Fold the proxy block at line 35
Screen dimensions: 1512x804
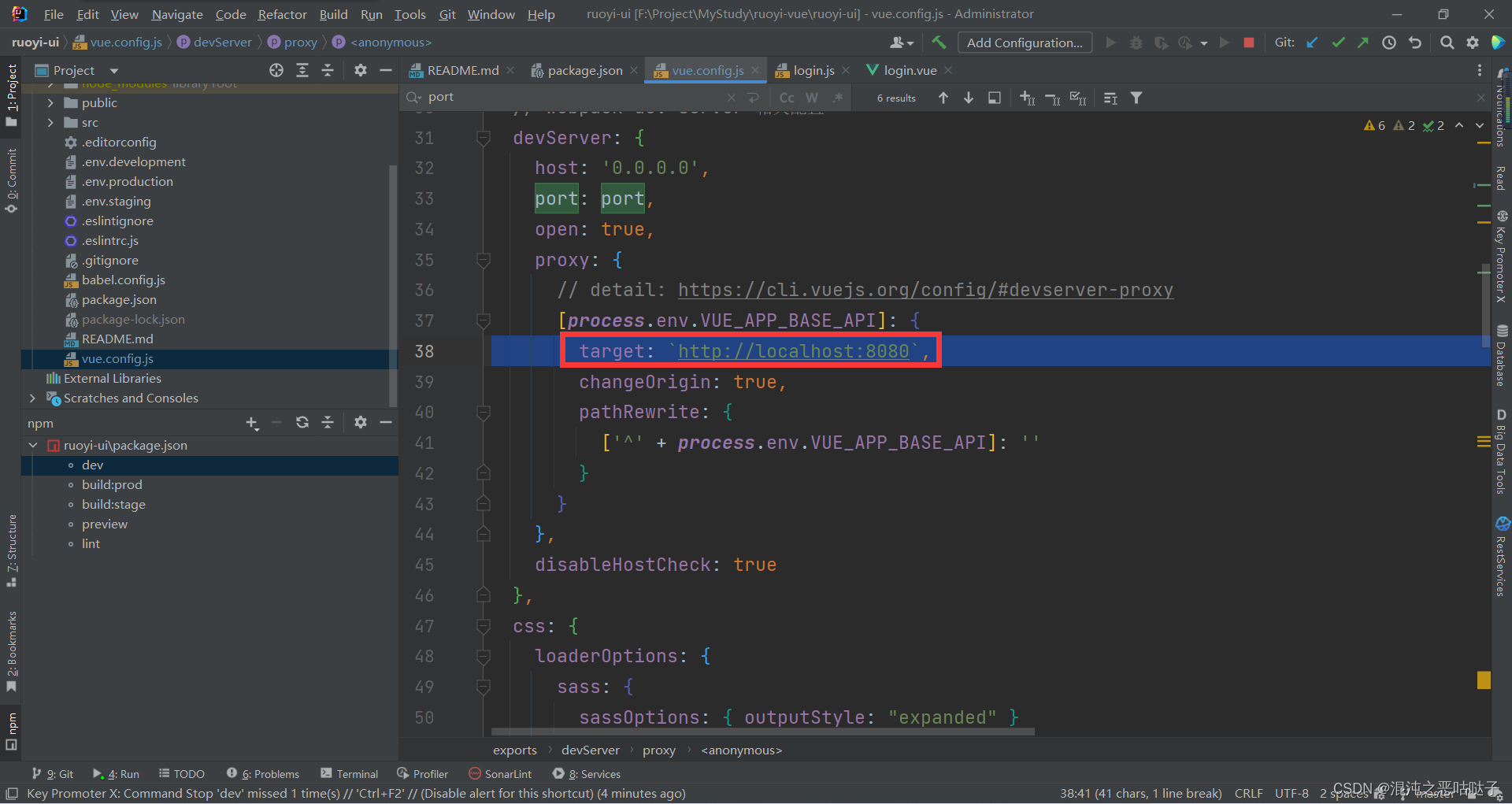point(484,260)
